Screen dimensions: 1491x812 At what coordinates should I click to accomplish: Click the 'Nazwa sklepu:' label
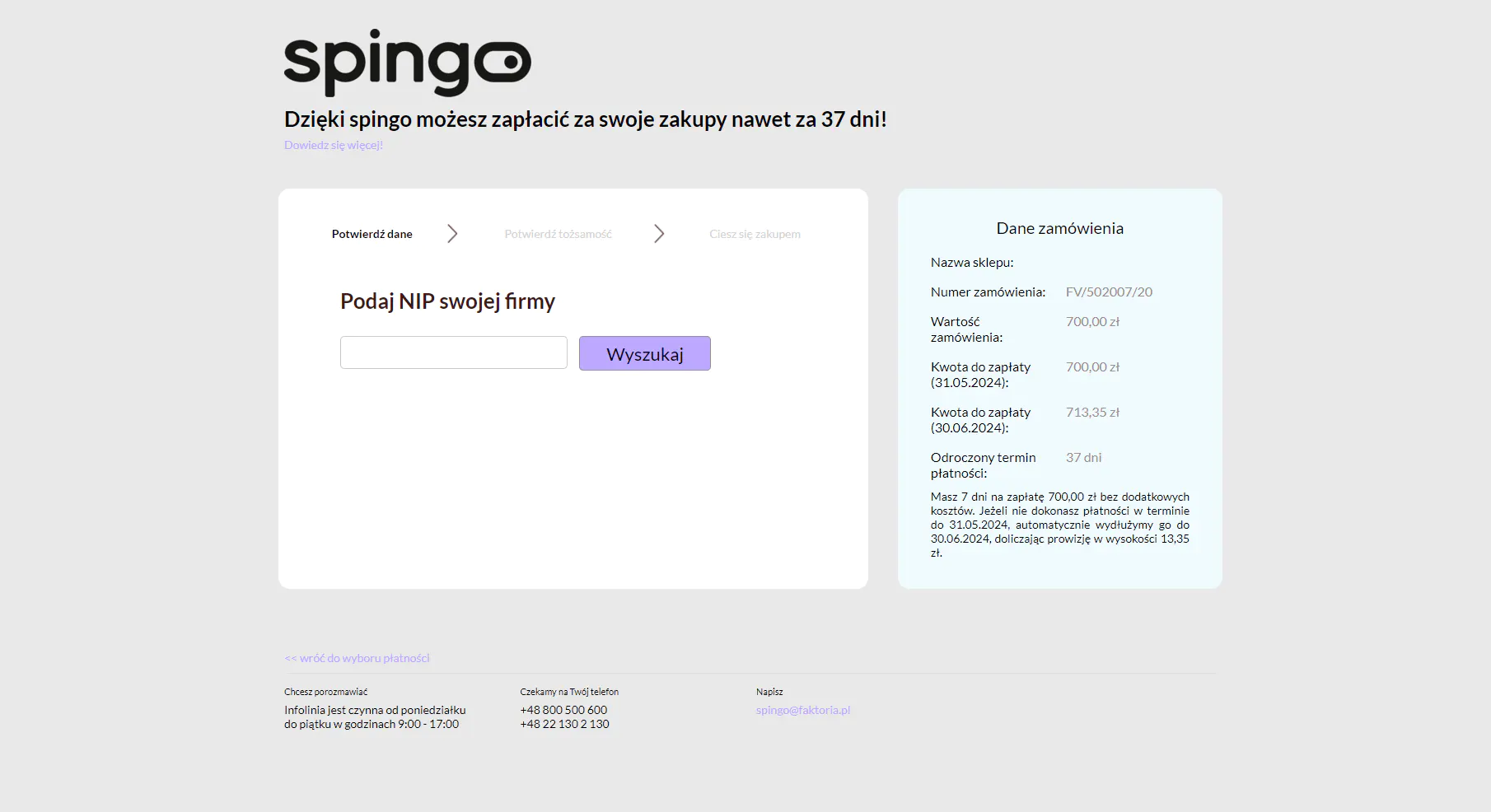coord(972,262)
